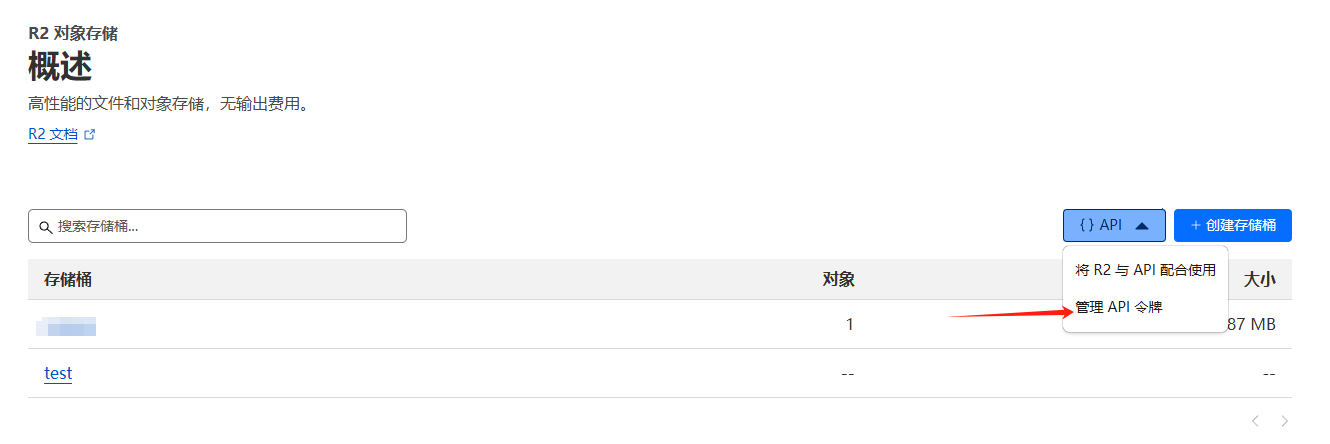Click the 创建存储桶 button
The height and width of the screenshot is (444, 1330).
1233,226
